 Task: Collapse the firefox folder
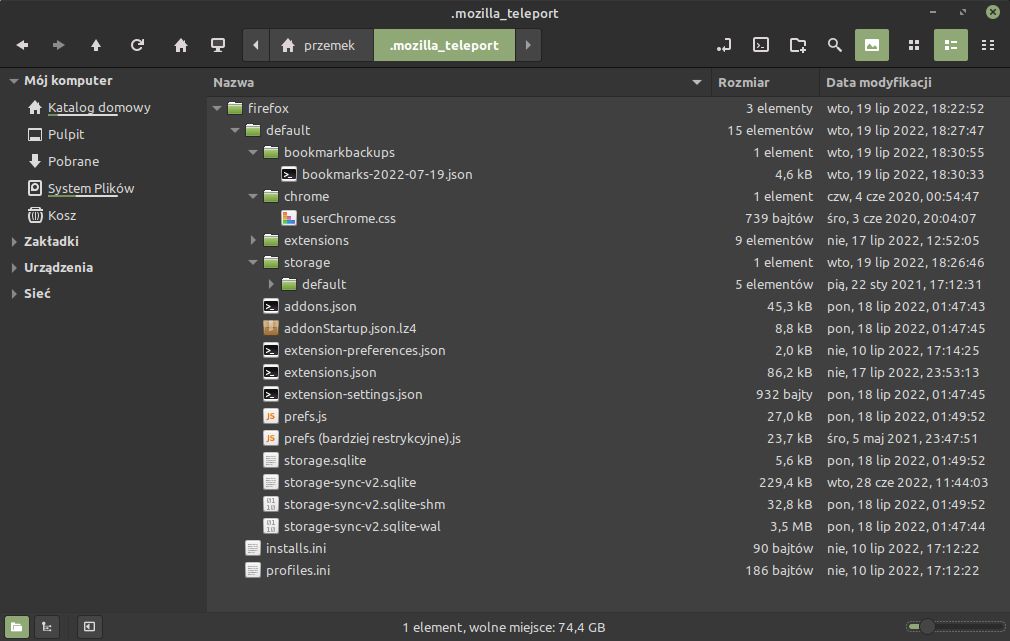pos(217,108)
